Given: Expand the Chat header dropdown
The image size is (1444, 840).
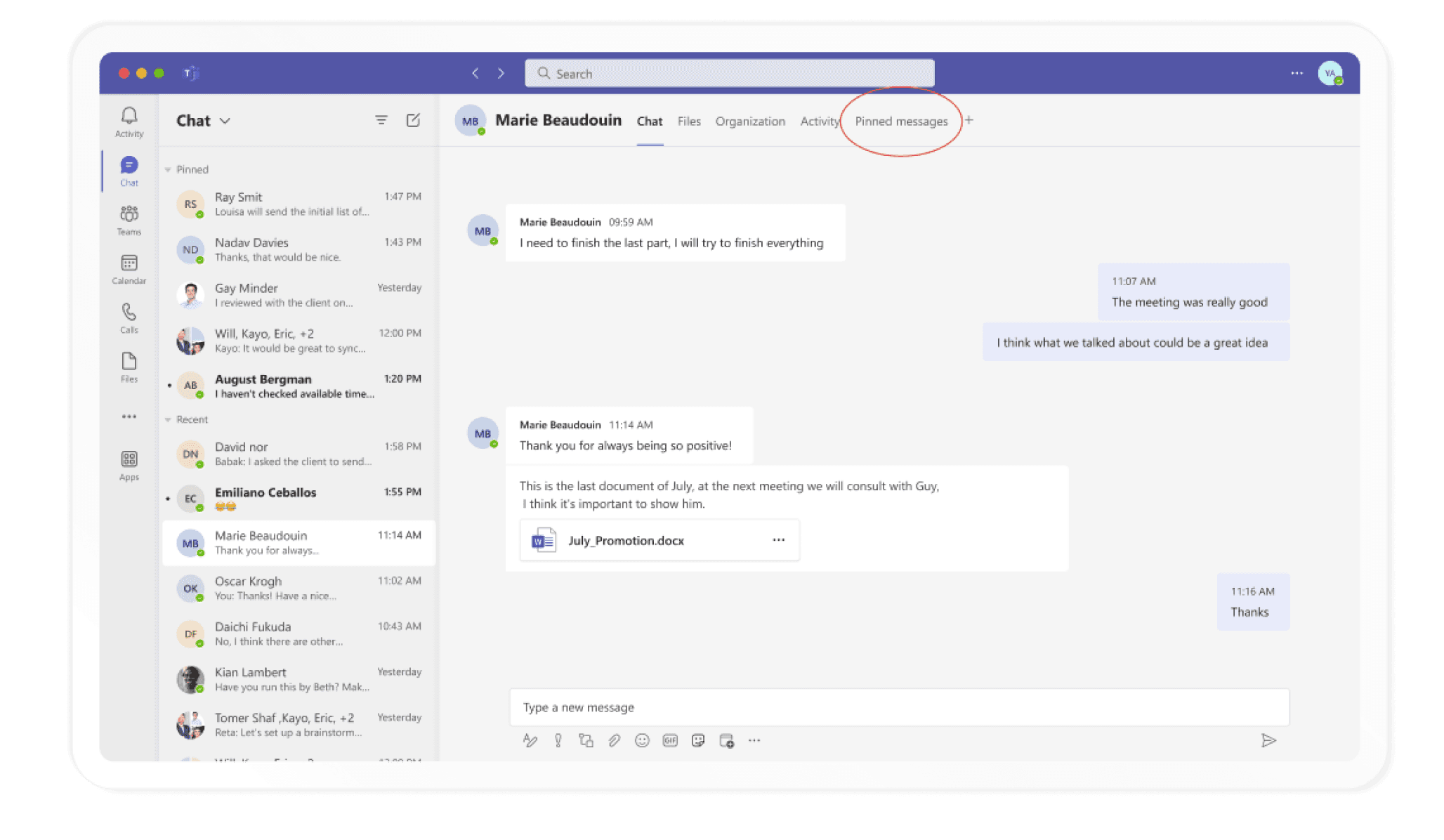Looking at the screenshot, I should click(x=225, y=121).
